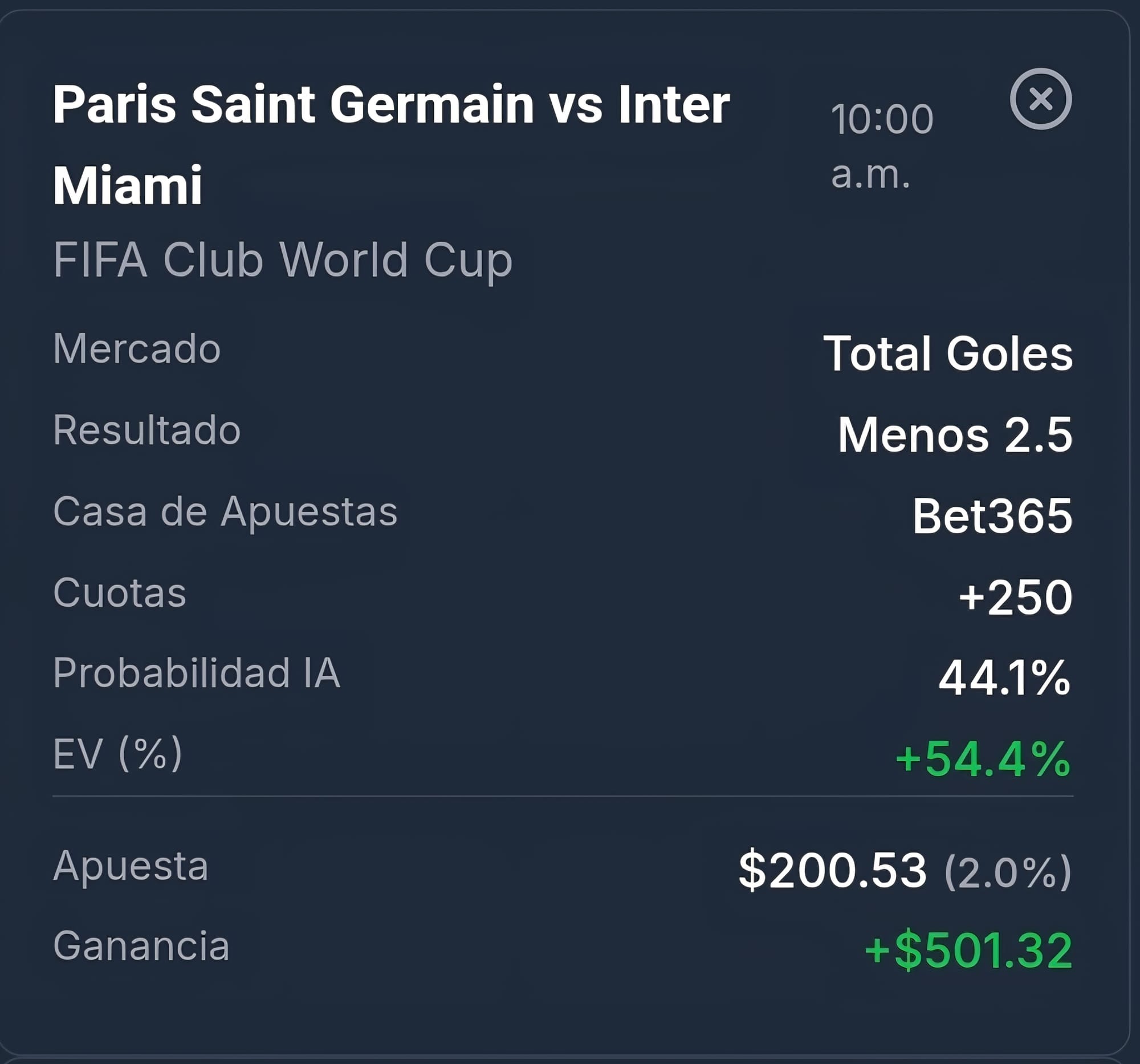Close the bet details card
The image size is (1140, 1064).
pyautogui.click(x=1040, y=99)
